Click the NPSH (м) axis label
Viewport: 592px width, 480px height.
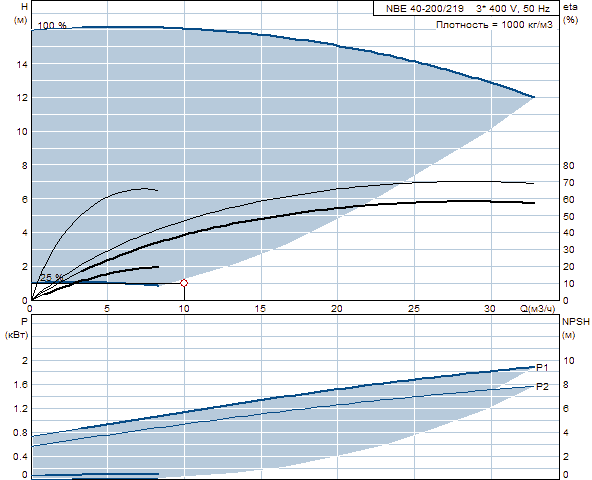pos(575,328)
